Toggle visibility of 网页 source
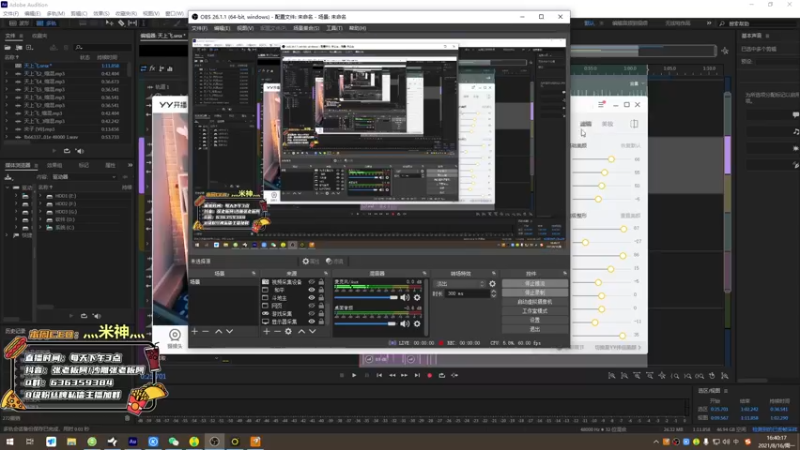800x450 pixels. [x=312, y=306]
